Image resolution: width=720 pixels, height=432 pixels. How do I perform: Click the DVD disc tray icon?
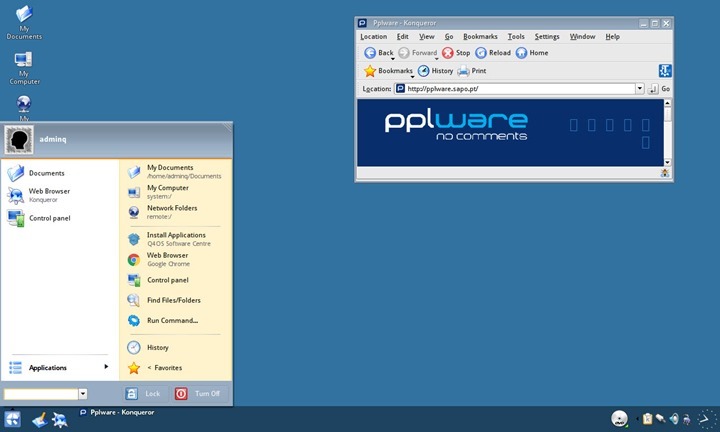point(619,418)
